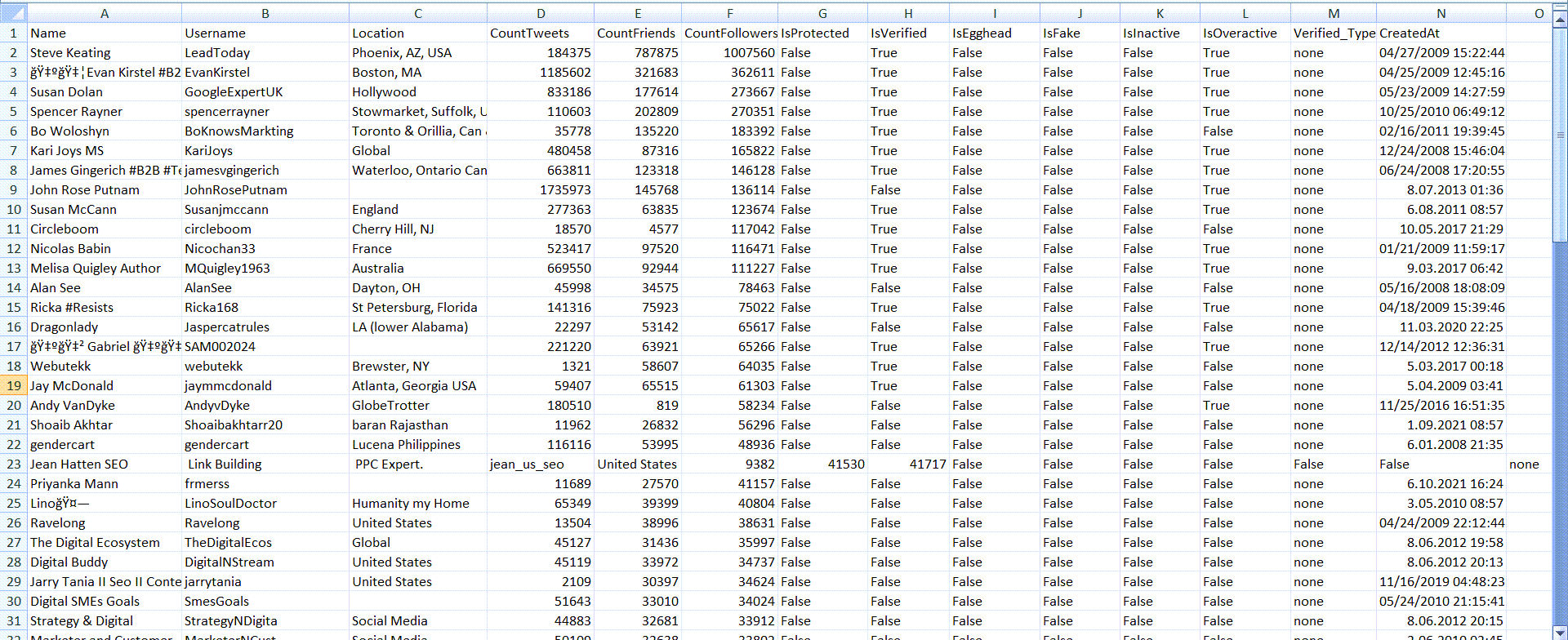Select row 23 header
The image size is (1568, 640).
click(x=14, y=464)
